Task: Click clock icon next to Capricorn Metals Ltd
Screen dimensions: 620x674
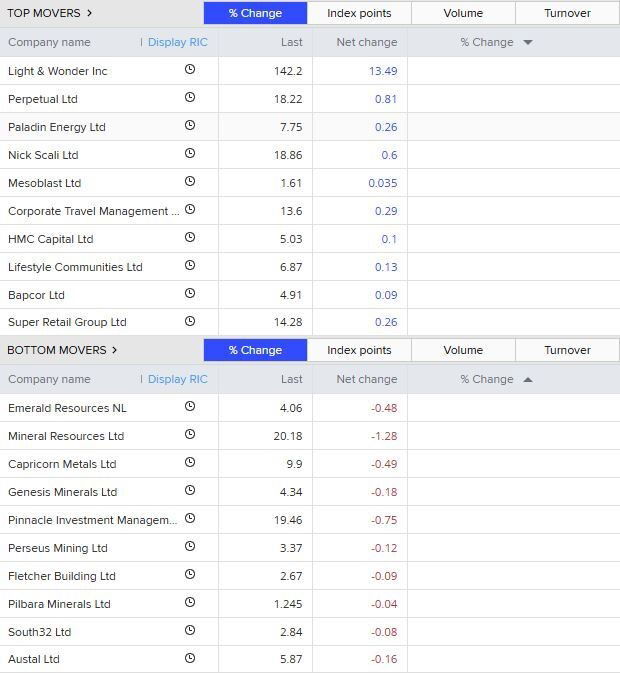Action: 190,462
